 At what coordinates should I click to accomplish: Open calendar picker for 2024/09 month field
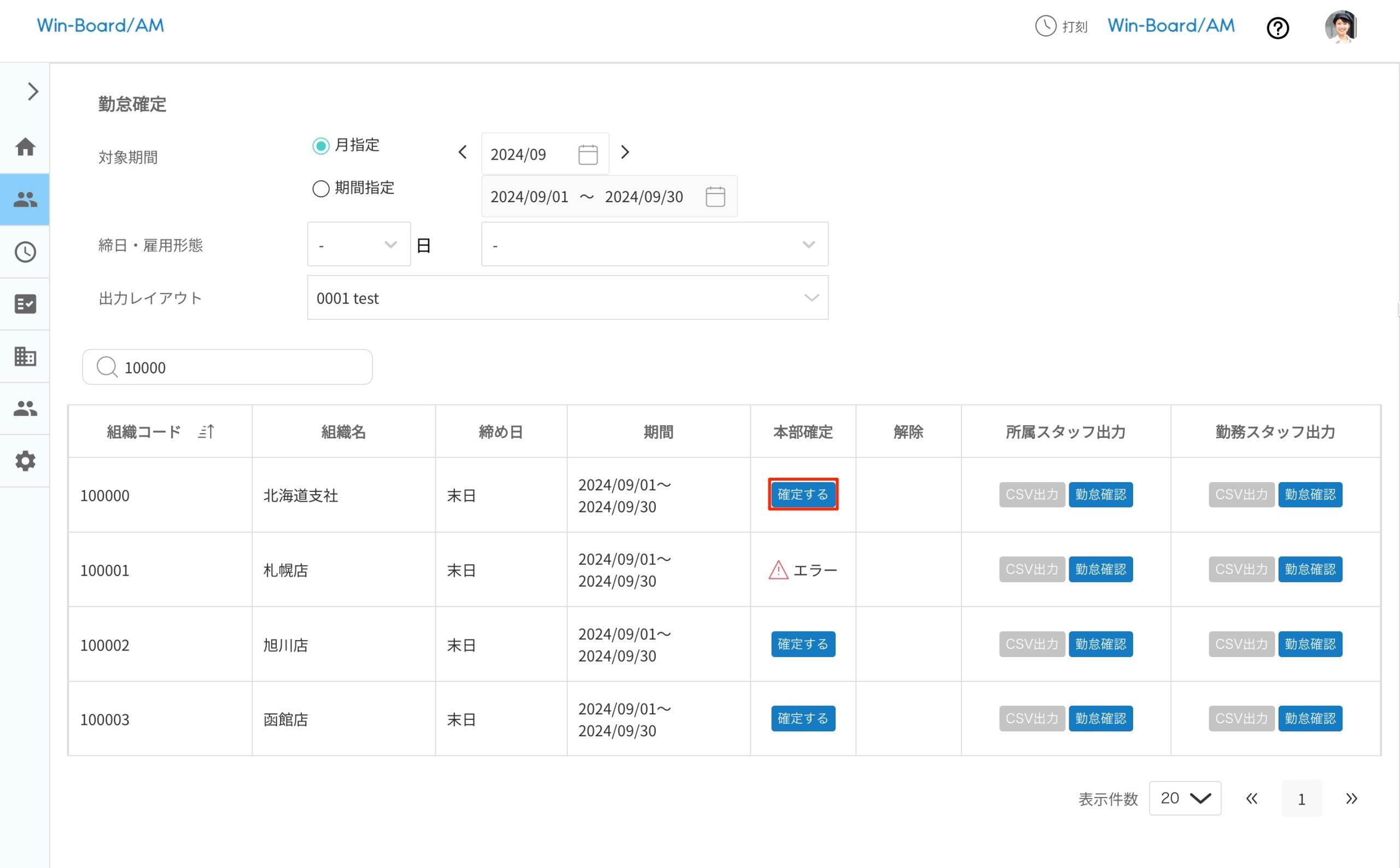pyautogui.click(x=587, y=155)
